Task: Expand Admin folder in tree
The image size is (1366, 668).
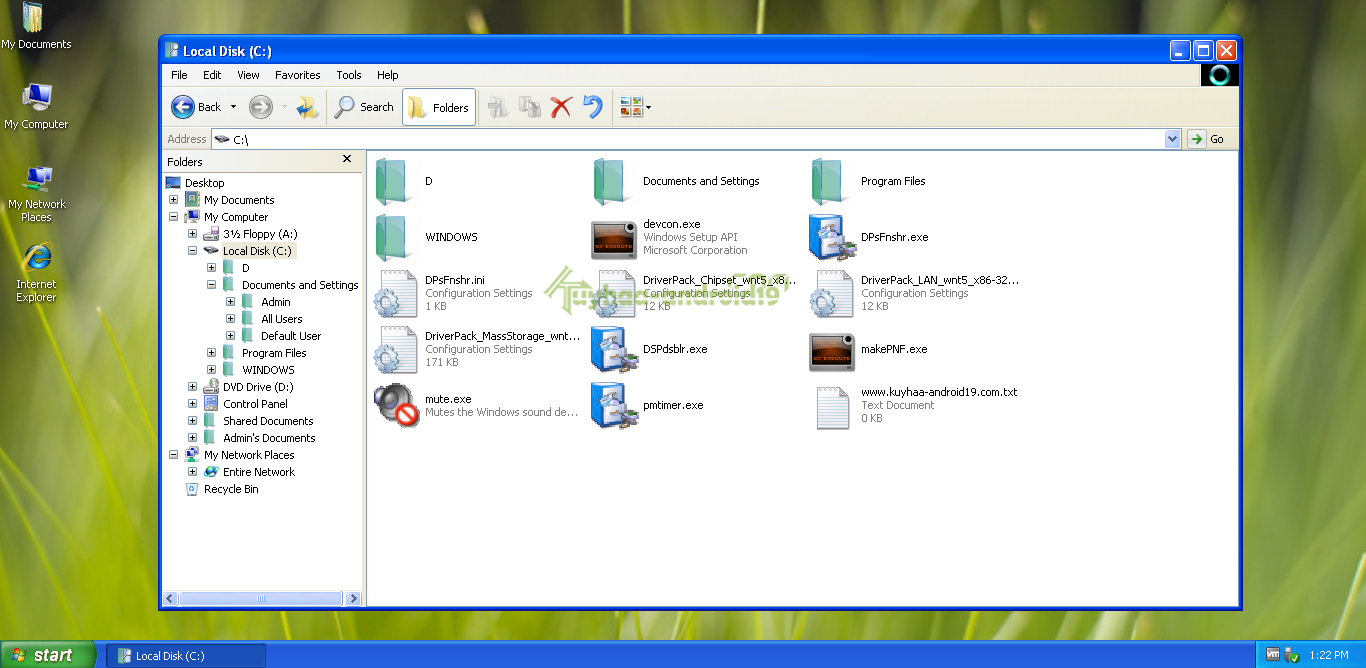Action: click(231, 302)
